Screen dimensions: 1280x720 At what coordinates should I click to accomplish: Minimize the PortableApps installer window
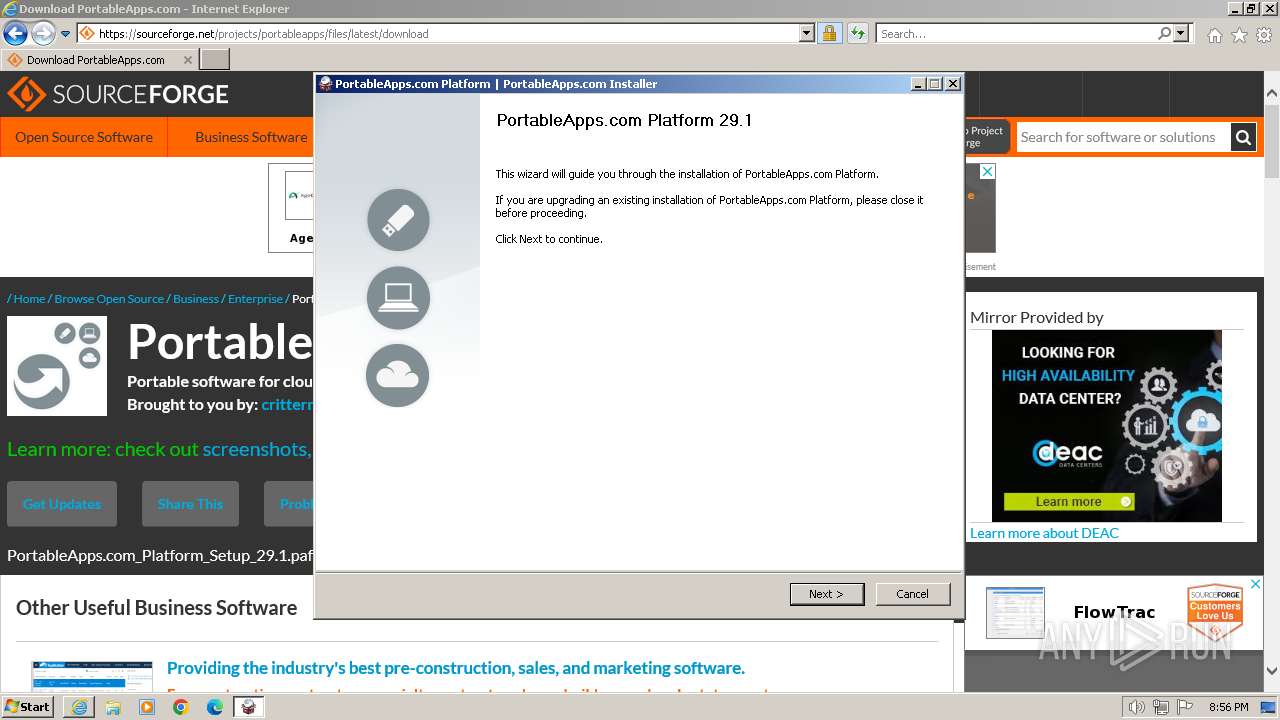[x=918, y=84]
